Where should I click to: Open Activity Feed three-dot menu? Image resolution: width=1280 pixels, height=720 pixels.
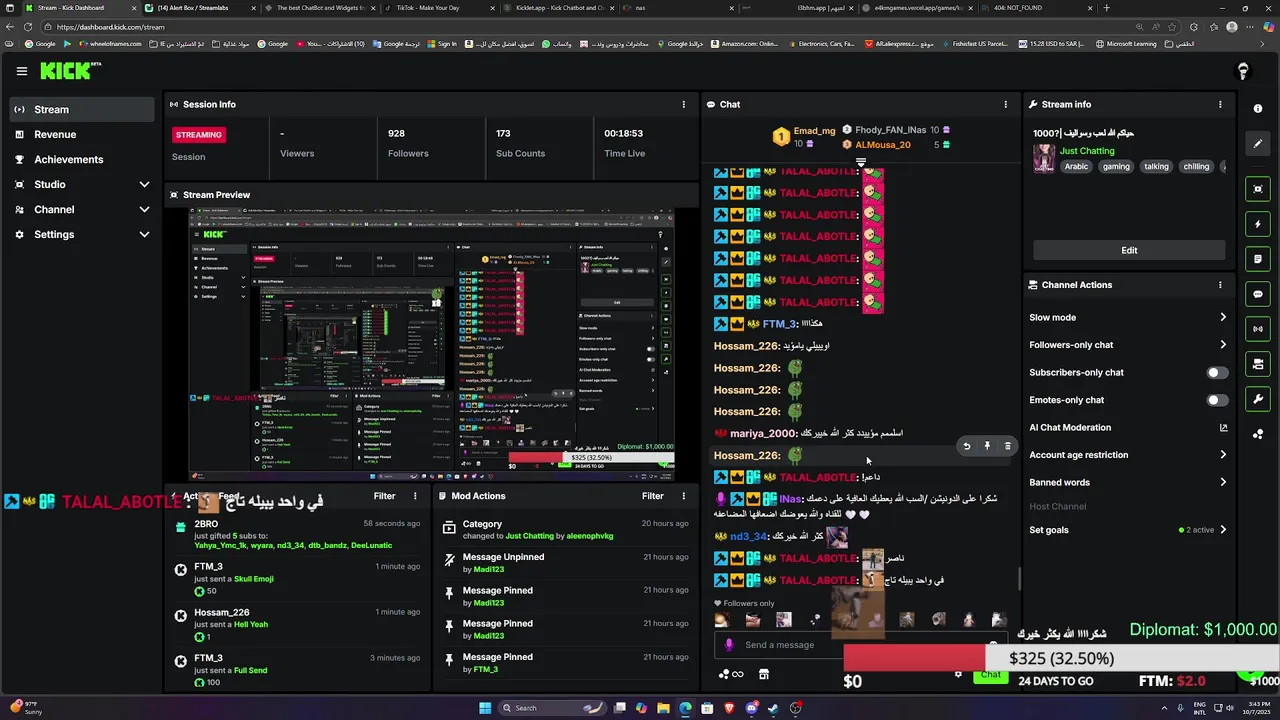(415, 496)
